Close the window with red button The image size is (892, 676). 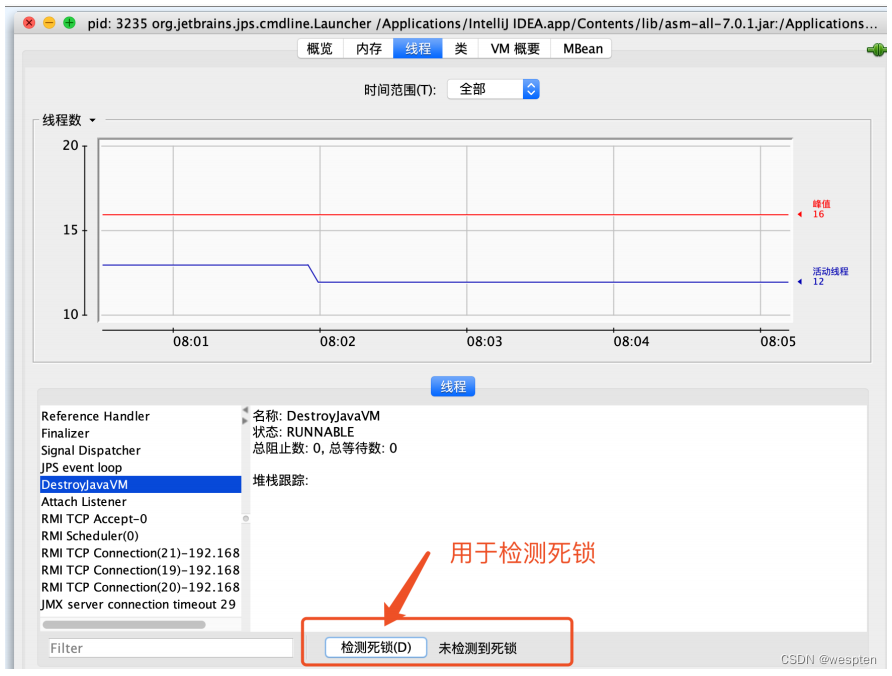tap(29, 23)
